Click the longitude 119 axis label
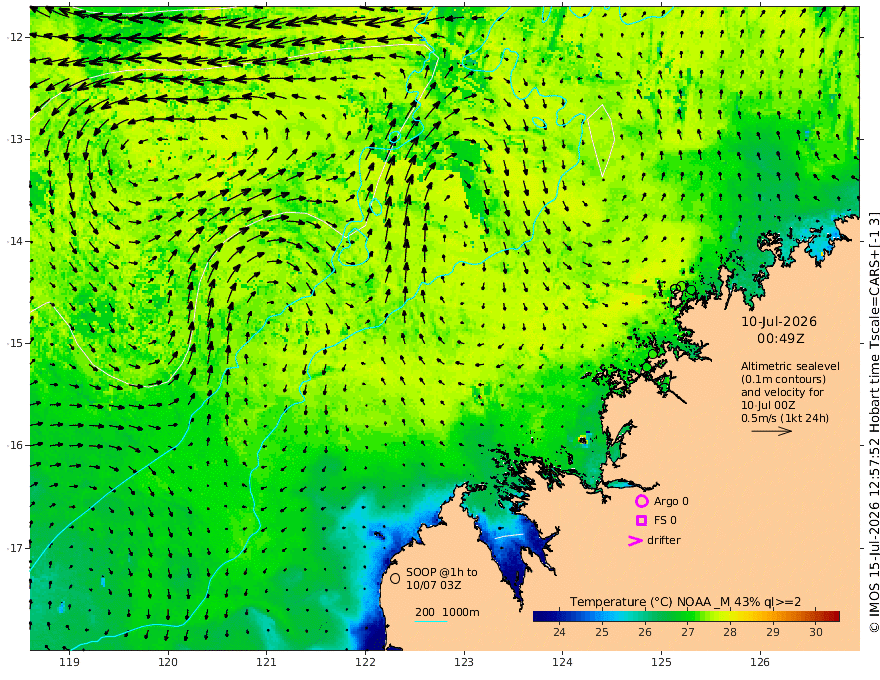The height and width of the screenshot is (680, 880). point(69,662)
